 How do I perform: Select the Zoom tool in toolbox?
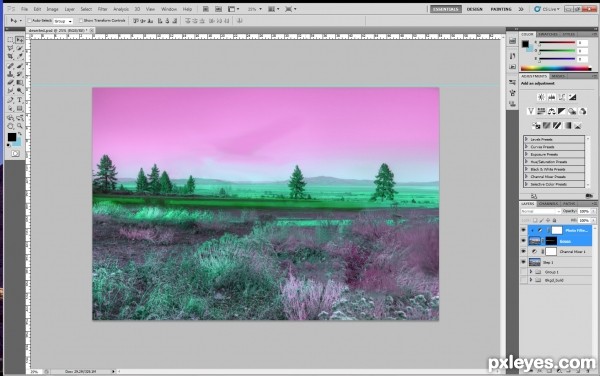tap(20, 126)
